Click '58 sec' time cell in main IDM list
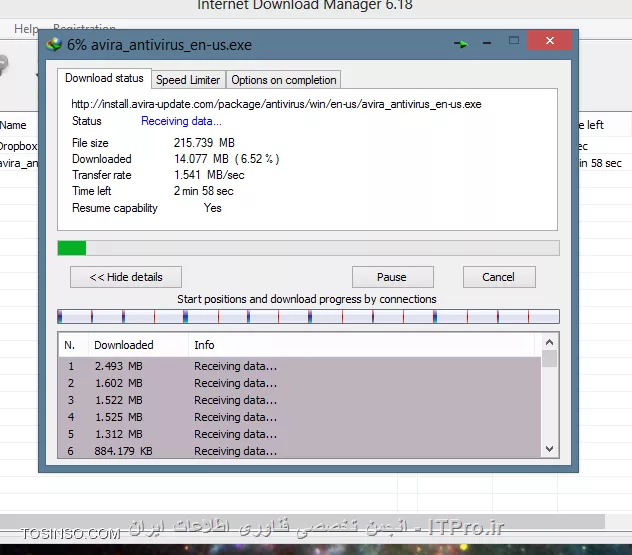 (600, 163)
